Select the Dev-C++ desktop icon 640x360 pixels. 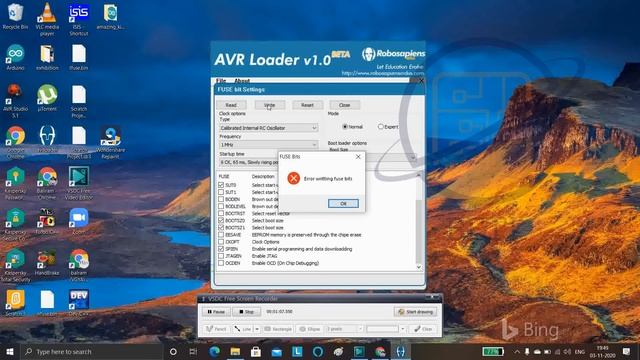[x=79, y=302]
